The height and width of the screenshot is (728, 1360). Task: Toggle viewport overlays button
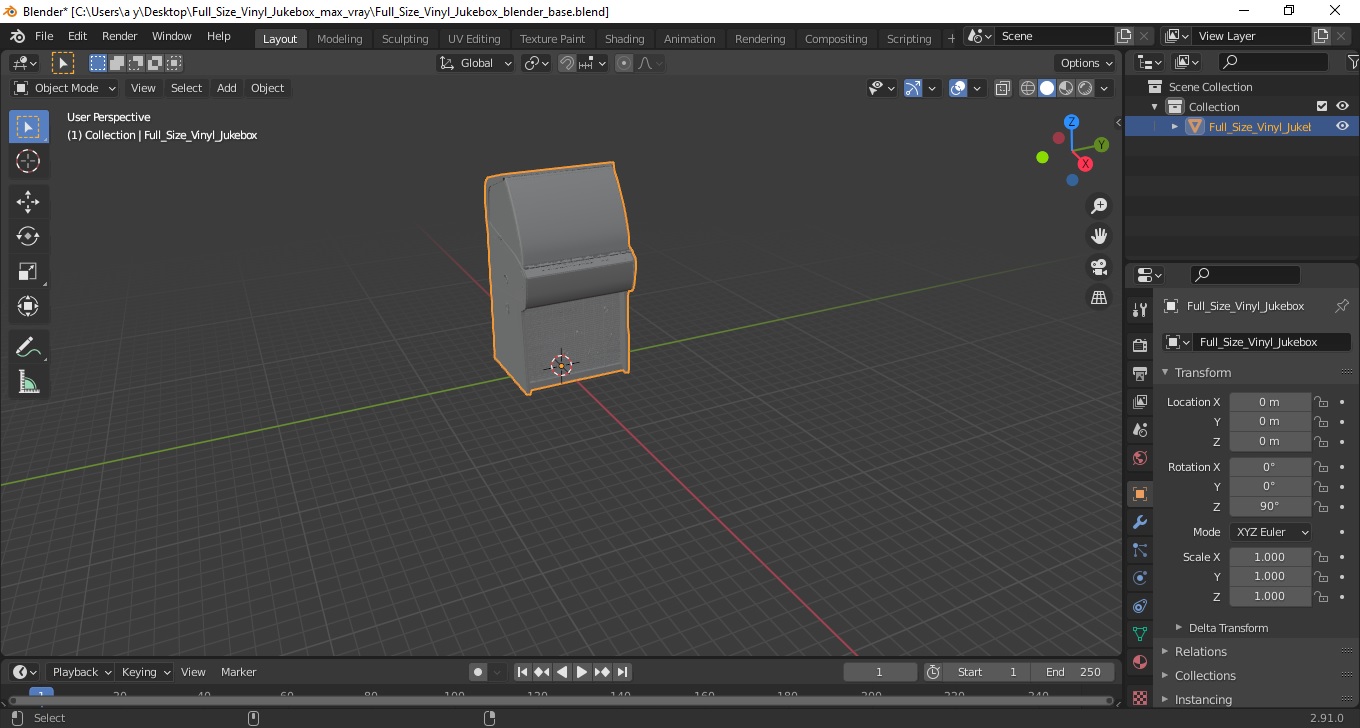pos(958,88)
